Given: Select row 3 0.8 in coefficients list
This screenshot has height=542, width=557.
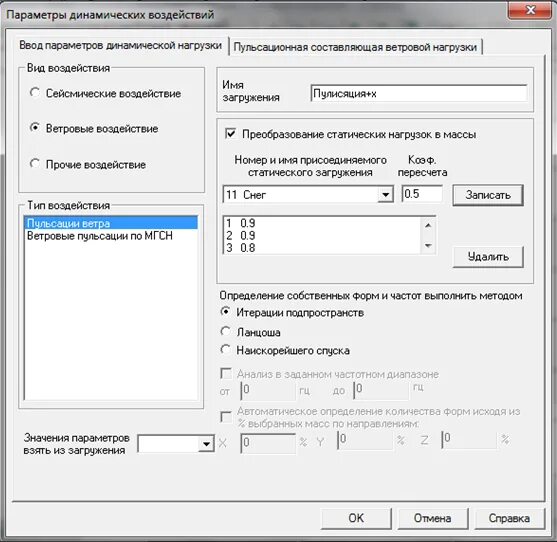Looking at the screenshot, I should [x=322, y=248].
